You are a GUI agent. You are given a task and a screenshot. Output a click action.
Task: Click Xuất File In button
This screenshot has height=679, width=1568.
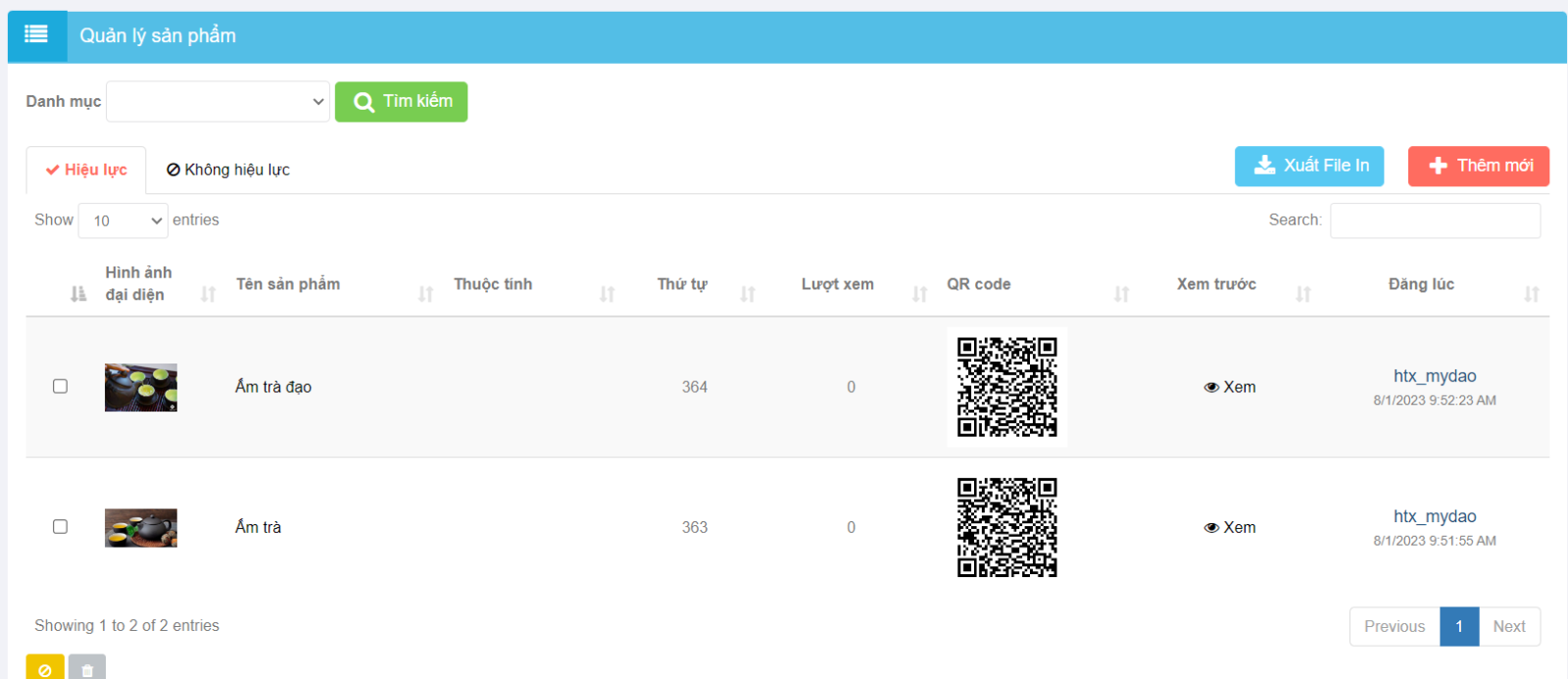[1309, 166]
